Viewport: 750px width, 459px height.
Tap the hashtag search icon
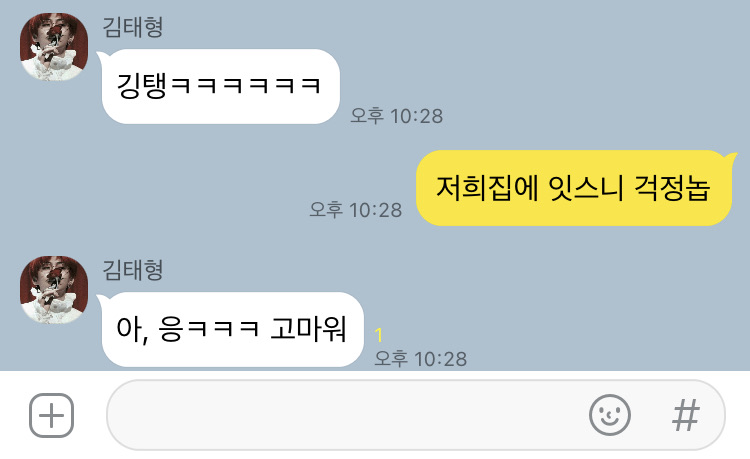(686, 415)
